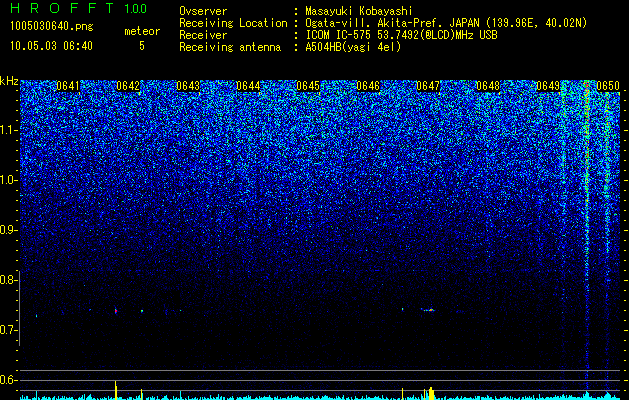Click the tall yellow level peak below 0642

click(x=116, y=390)
